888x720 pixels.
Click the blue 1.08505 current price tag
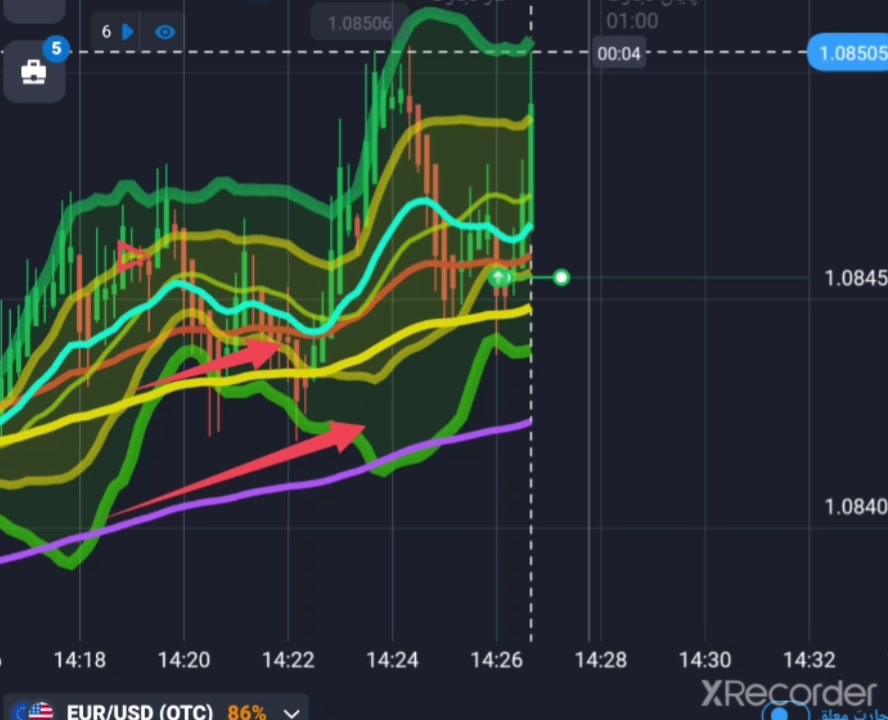(x=848, y=53)
